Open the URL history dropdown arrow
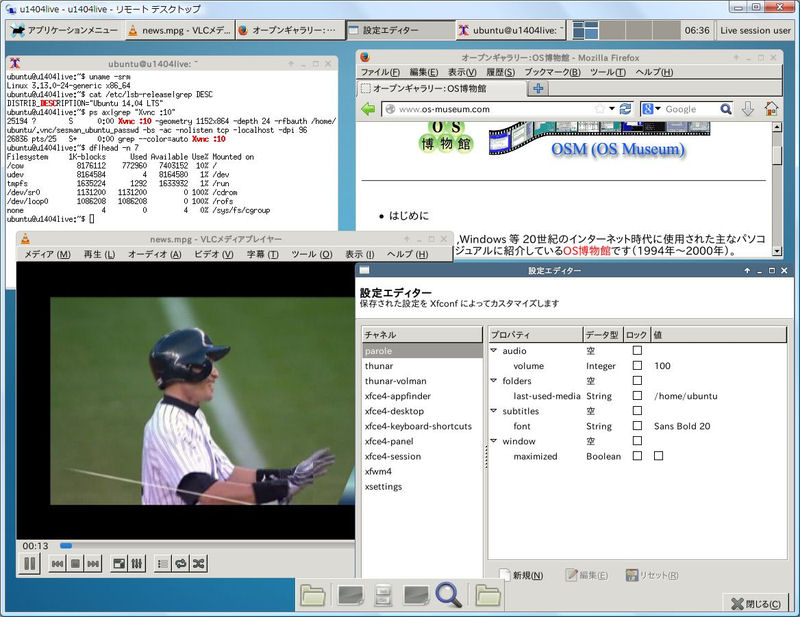800x617 pixels. [612, 109]
